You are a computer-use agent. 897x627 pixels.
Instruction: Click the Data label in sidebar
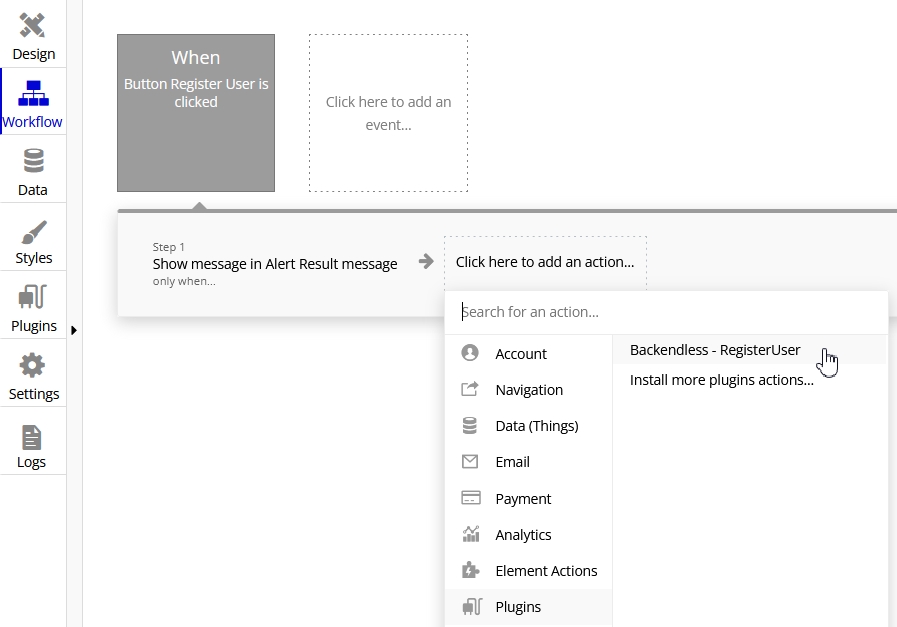coord(33,190)
